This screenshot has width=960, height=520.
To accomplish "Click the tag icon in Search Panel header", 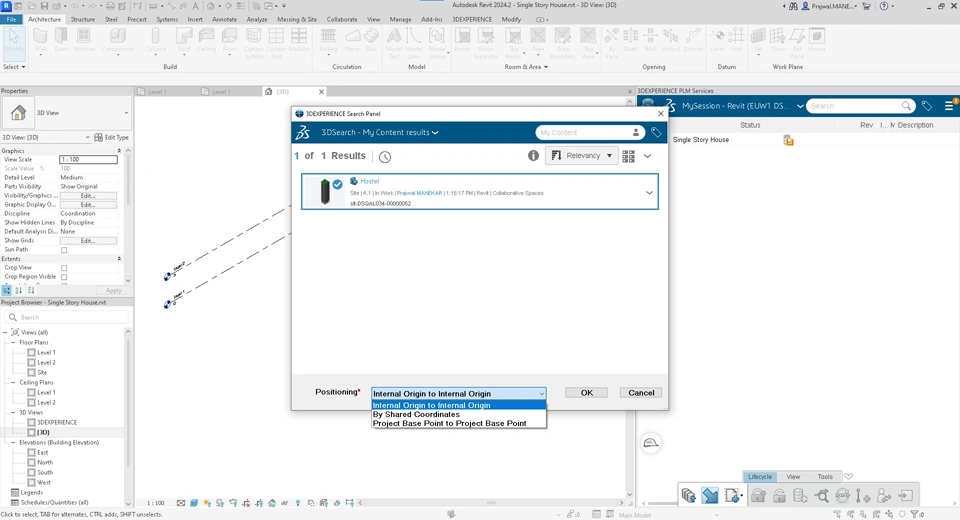I will [656, 132].
